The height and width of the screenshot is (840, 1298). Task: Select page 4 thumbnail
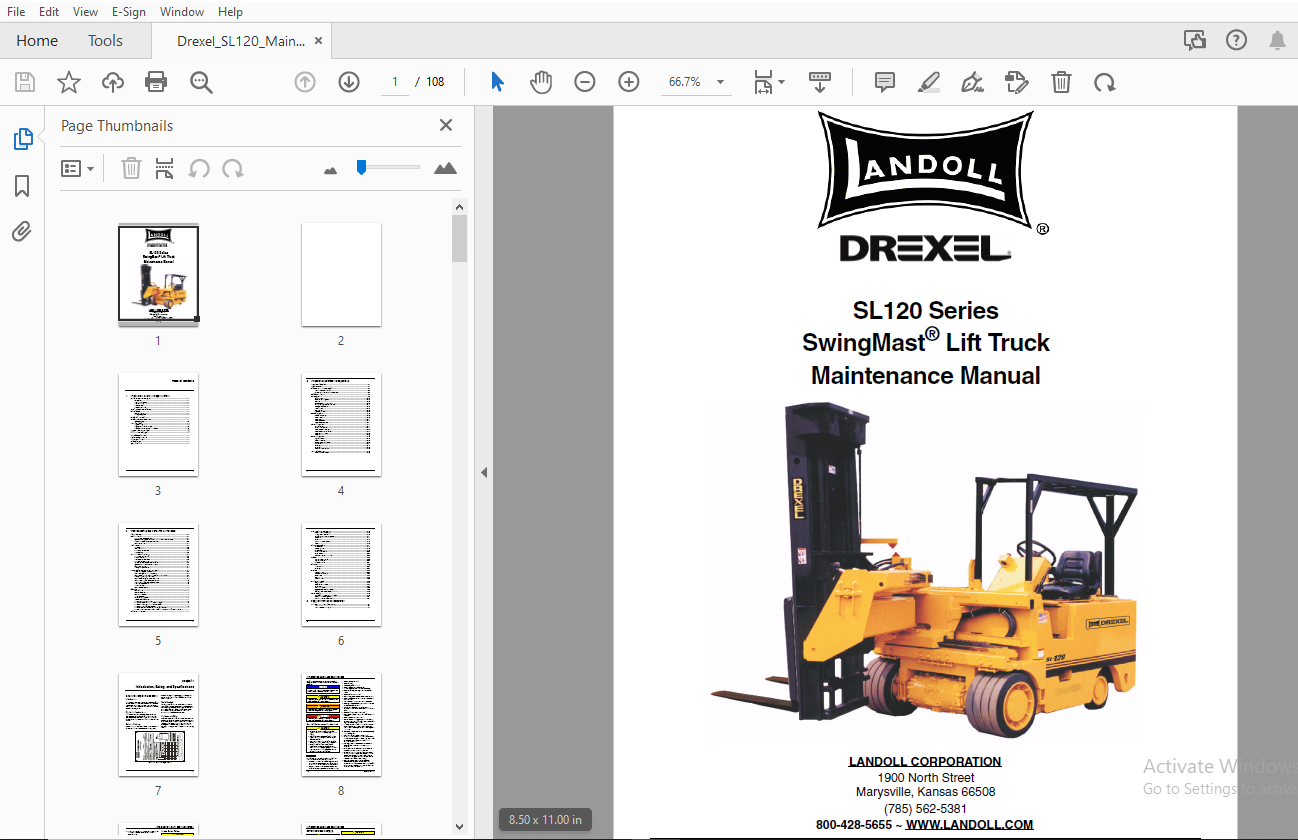[341, 425]
